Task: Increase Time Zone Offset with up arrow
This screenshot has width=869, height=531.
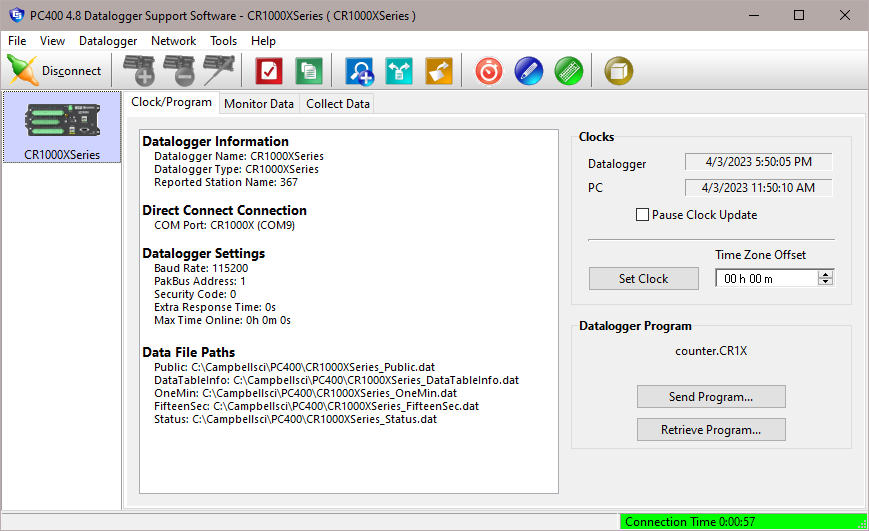Action: (826, 274)
